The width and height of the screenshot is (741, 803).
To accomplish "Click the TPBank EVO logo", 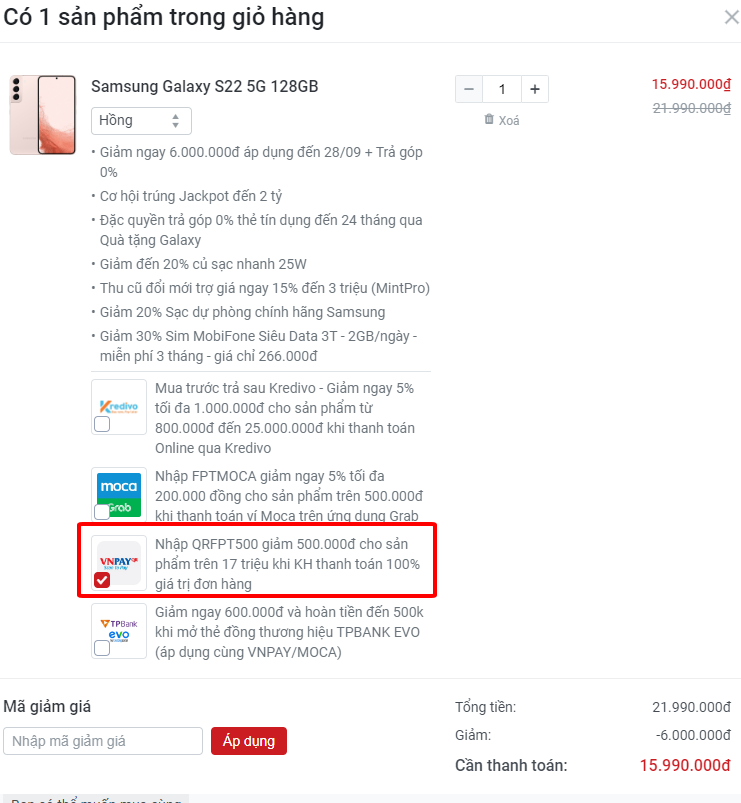I will point(119,630).
